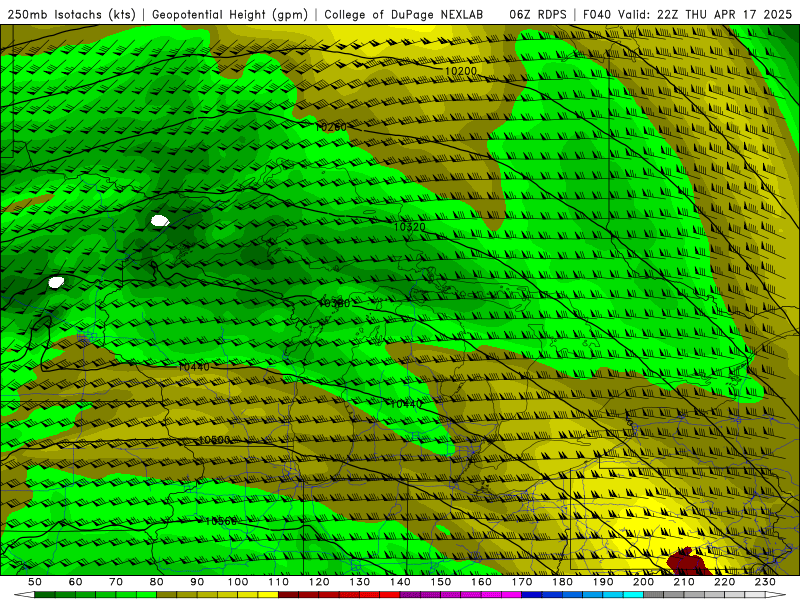
Task: Click the 190 value on the color scale
Action: click(603, 582)
